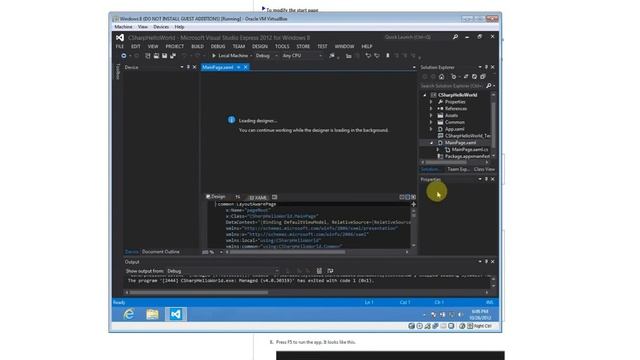Close the Properties panel
This screenshot has height=360, width=640.
click(x=493, y=179)
